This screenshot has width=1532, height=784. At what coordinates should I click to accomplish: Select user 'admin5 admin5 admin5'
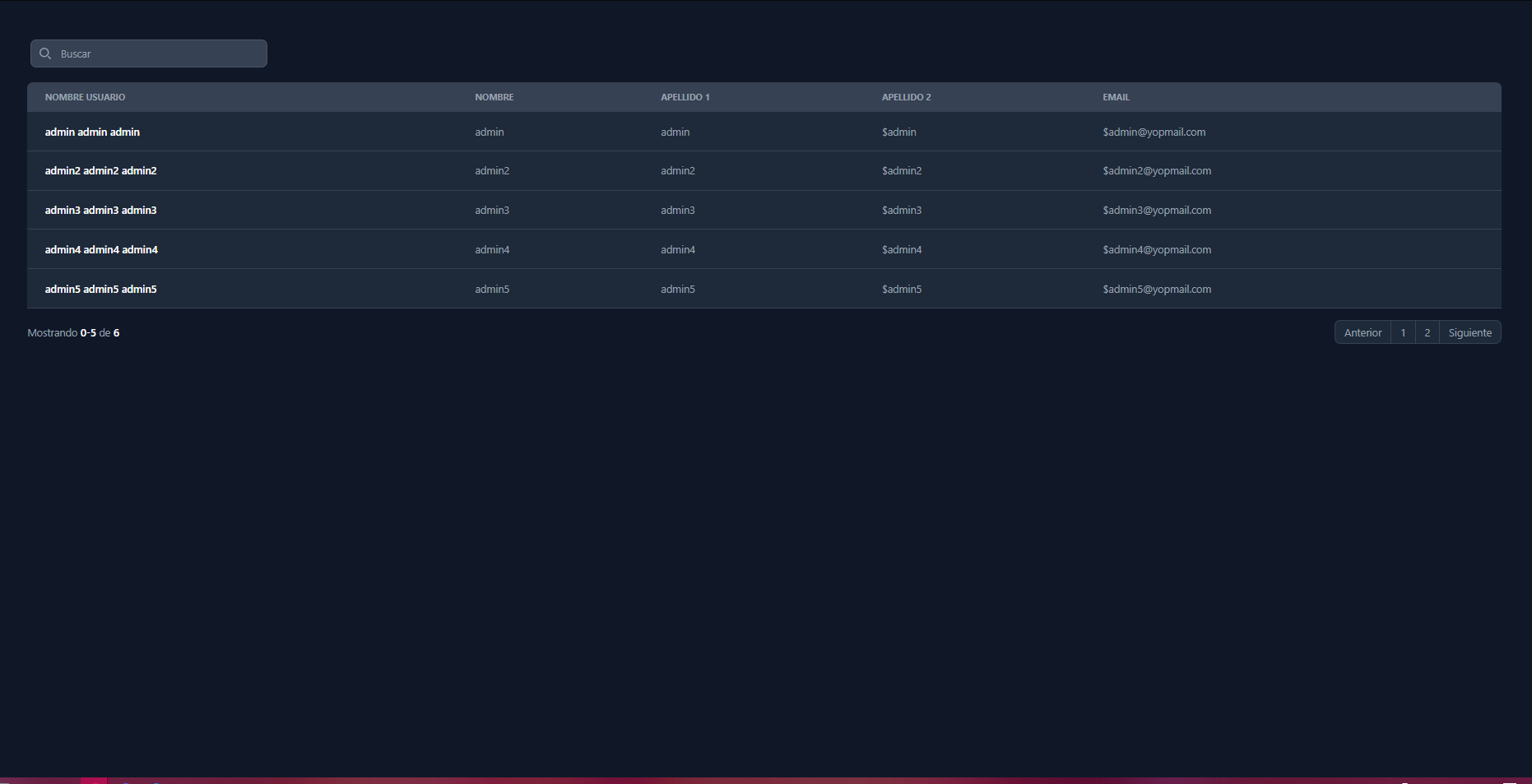pyautogui.click(x=100, y=289)
